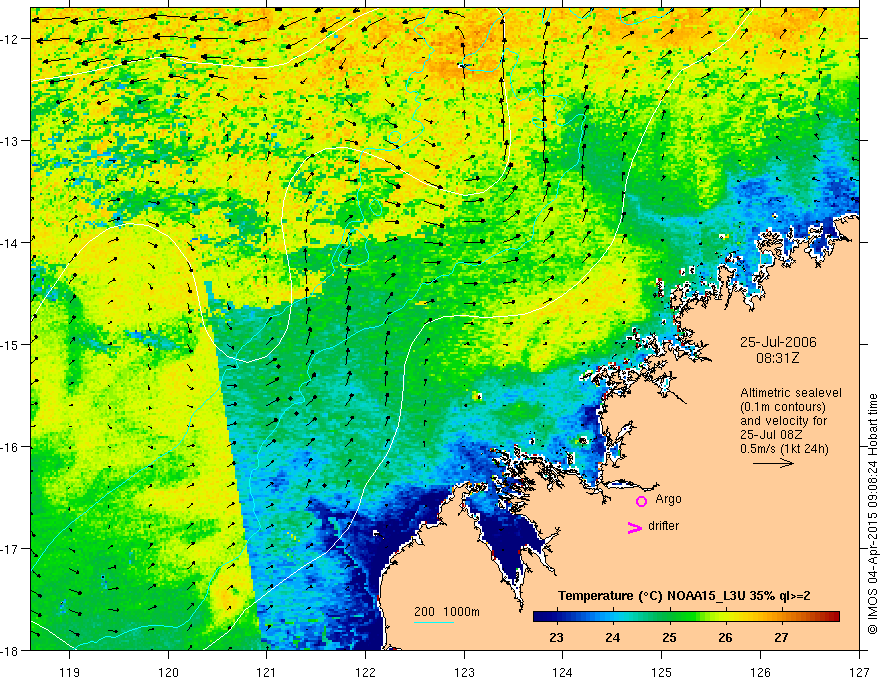
Task: Click the longitude axis label '122'
Action: 365,672
